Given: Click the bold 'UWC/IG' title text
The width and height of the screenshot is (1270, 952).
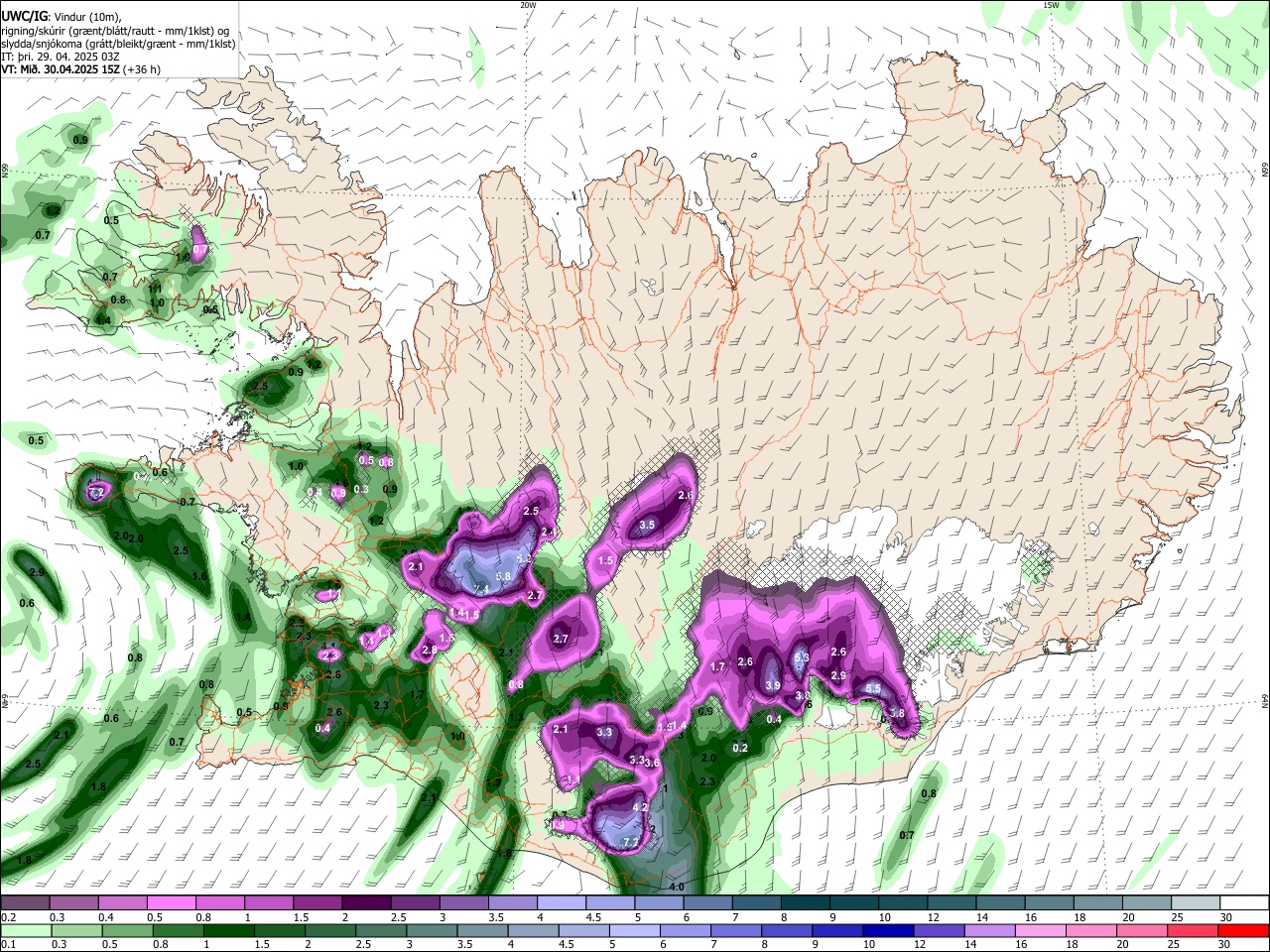Looking at the screenshot, I should pyautogui.click(x=23, y=16).
